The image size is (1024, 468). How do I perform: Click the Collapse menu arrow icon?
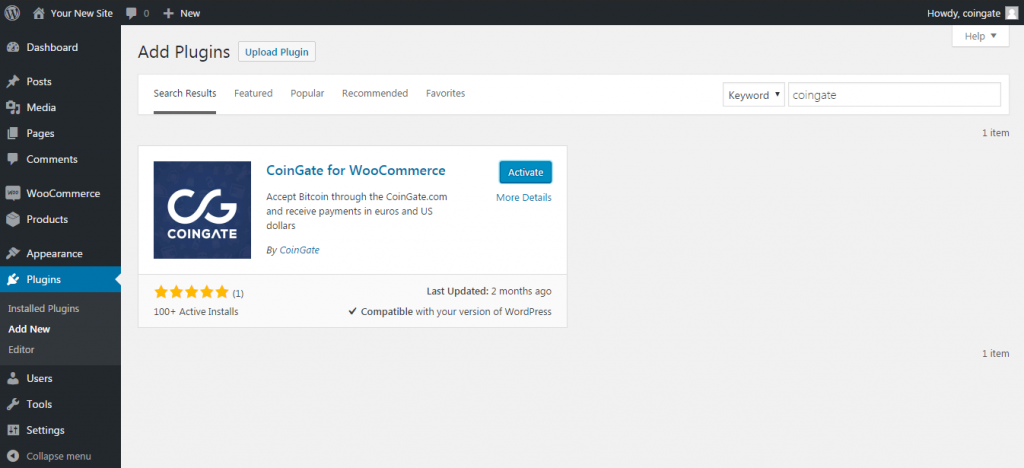12,456
